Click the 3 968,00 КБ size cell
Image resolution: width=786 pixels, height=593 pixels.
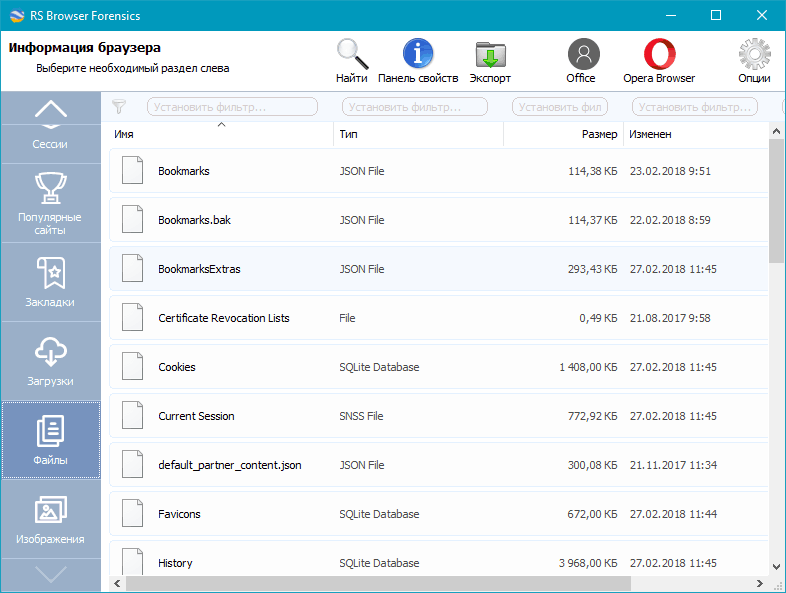[x=588, y=563]
